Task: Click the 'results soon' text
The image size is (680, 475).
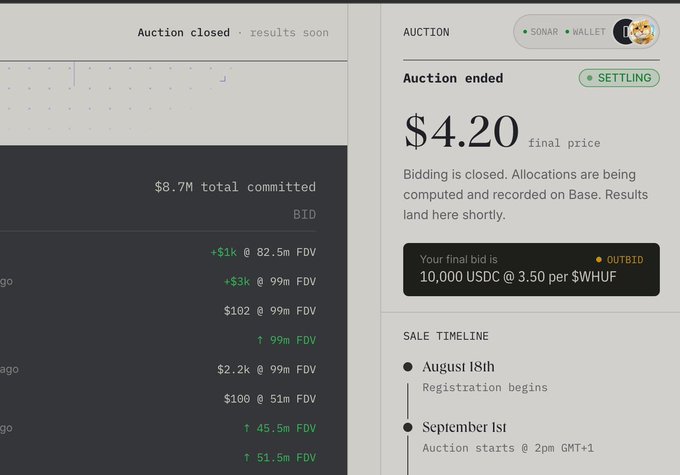Action: click(289, 33)
